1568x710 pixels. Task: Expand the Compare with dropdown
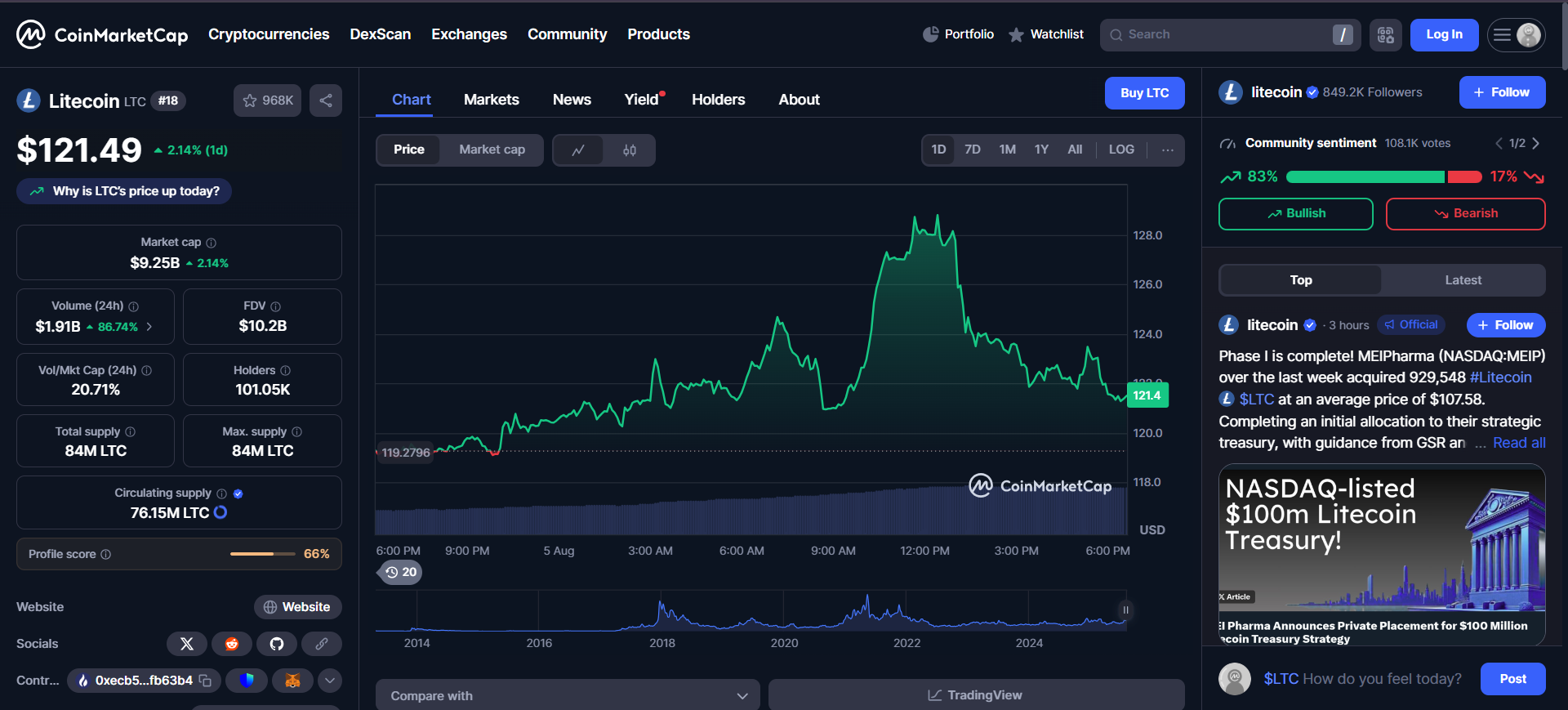click(568, 695)
